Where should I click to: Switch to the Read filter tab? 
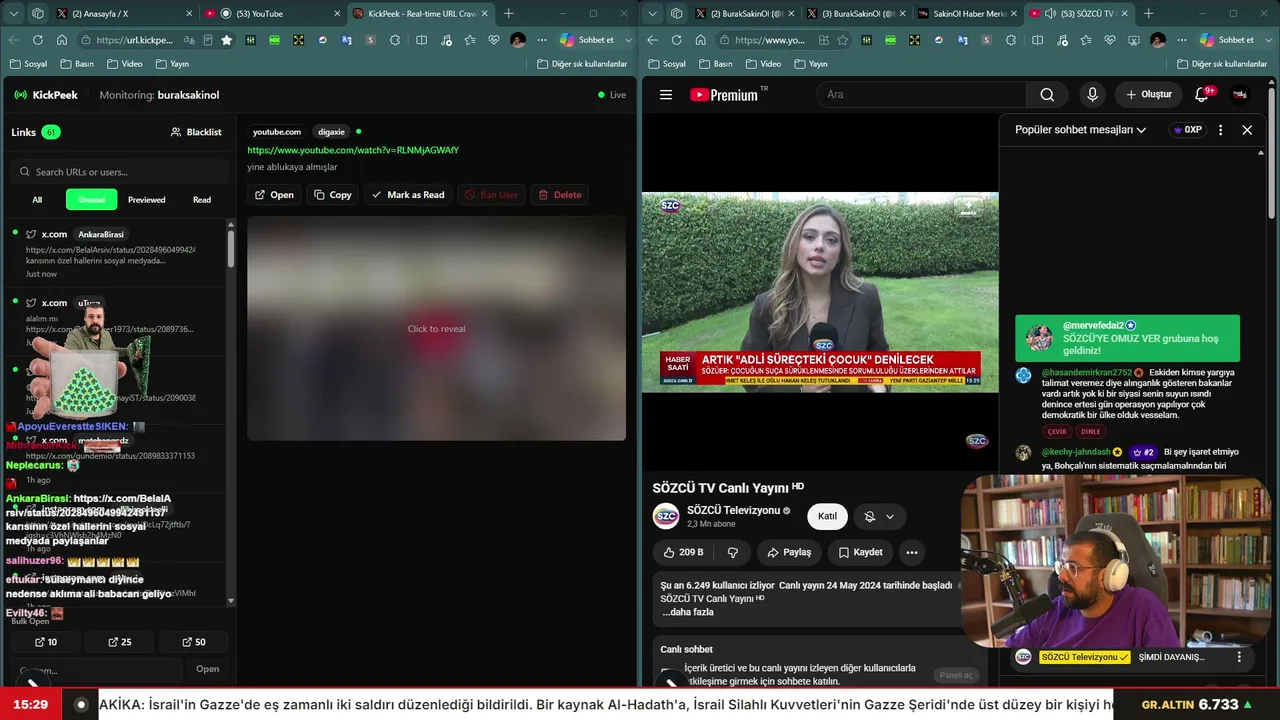(202, 200)
